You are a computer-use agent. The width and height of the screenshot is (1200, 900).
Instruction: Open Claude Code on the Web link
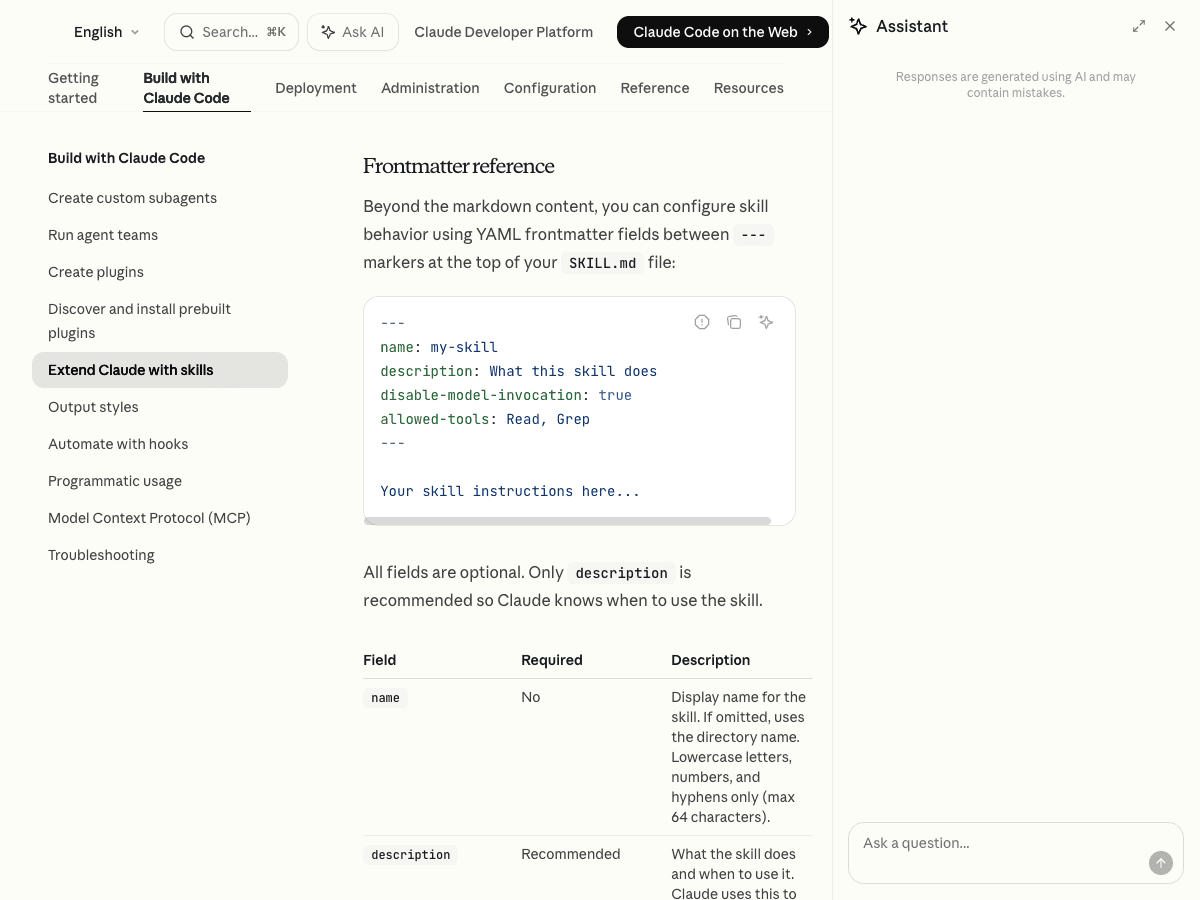pyautogui.click(x=722, y=32)
